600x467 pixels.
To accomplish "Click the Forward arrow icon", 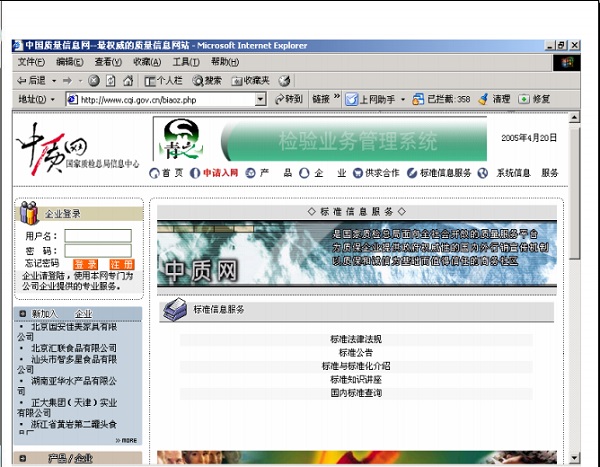I will tap(68, 80).
